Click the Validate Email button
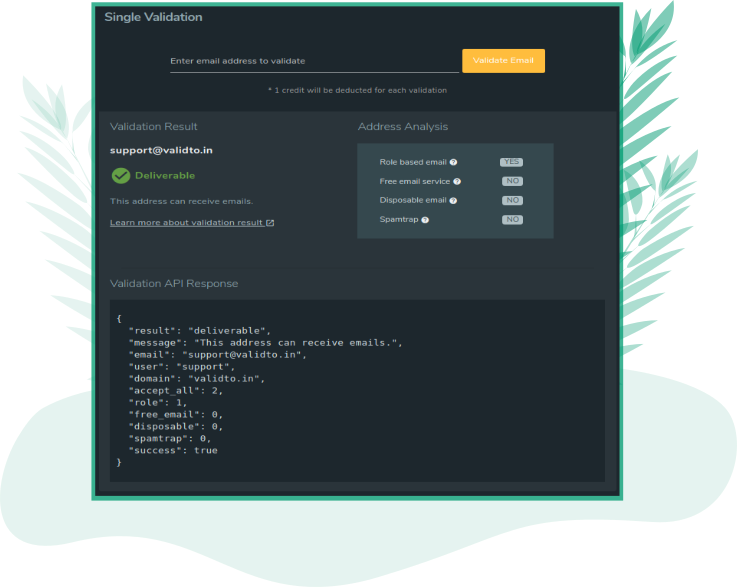This screenshot has height=587, width=737. click(503, 61)
